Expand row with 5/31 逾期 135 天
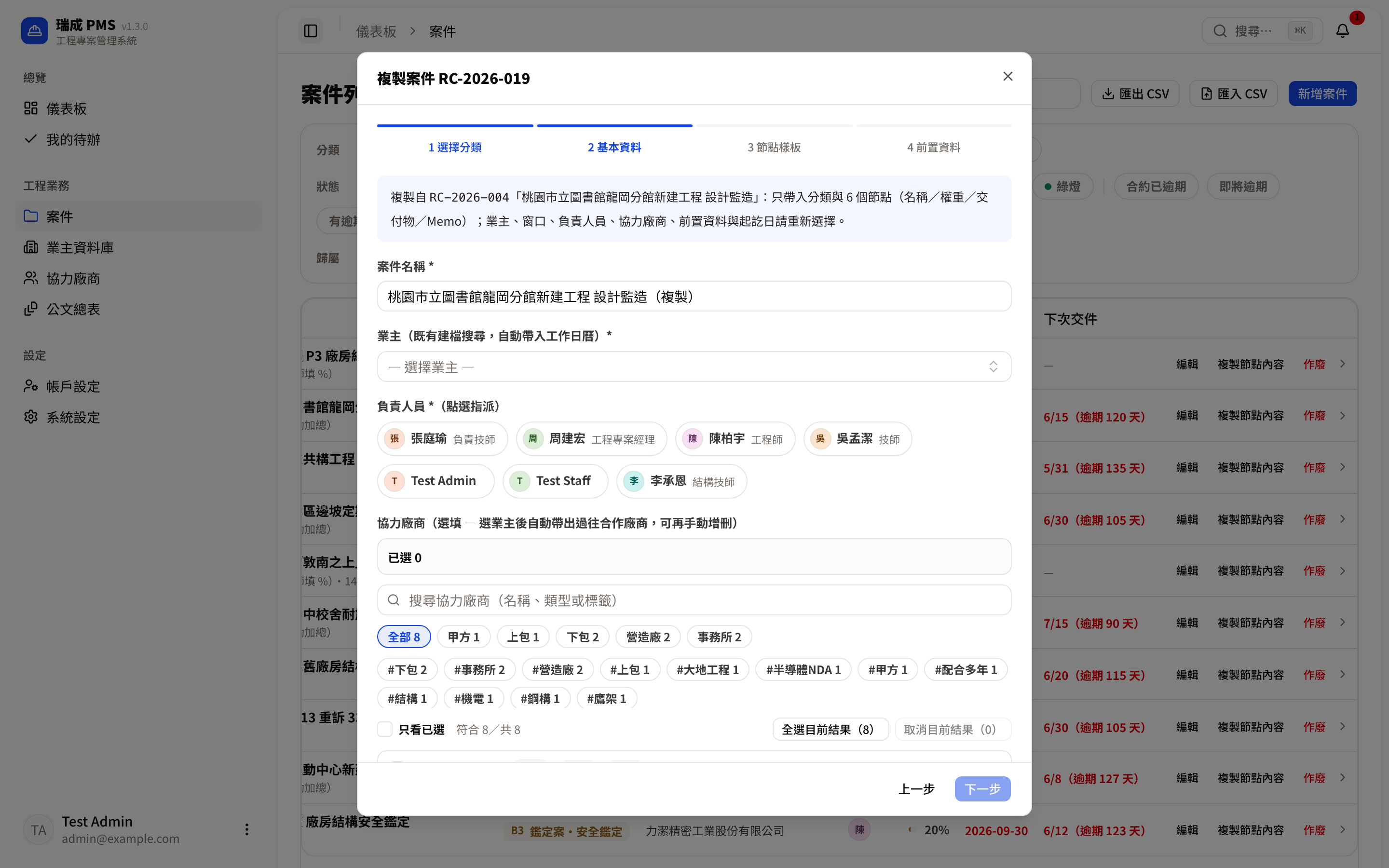 point(1343,467)
